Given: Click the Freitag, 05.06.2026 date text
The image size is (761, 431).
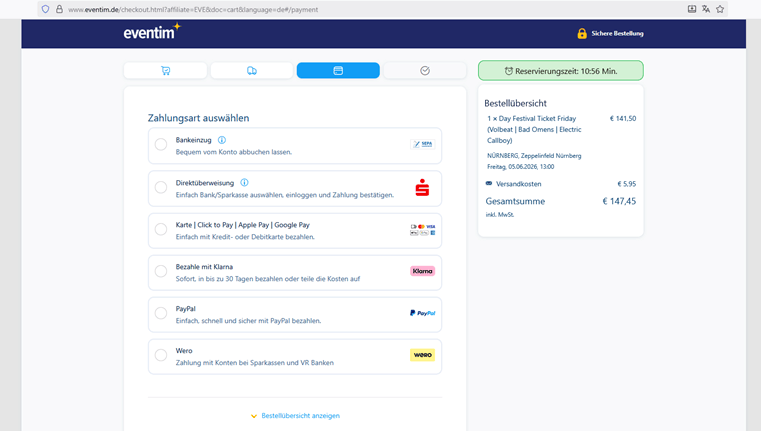Looking at the screenshot, I should pos(521,166).
